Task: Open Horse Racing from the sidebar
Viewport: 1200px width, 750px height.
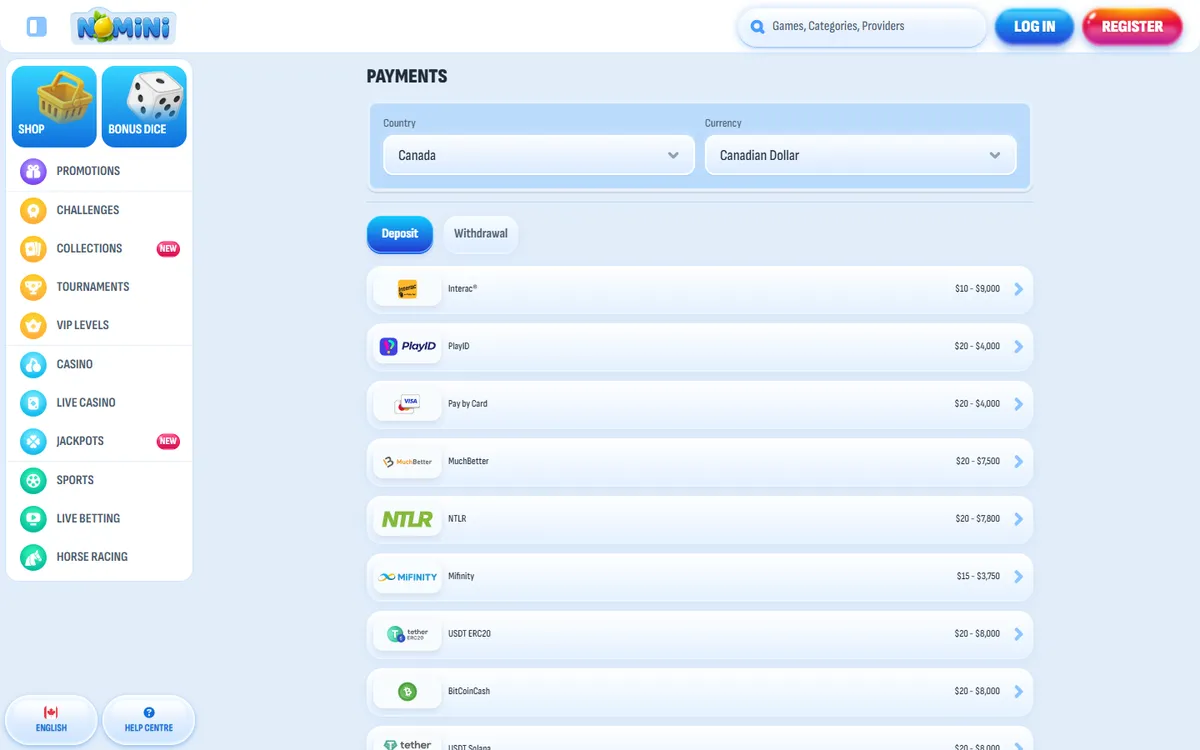Action: coord(99,557)
